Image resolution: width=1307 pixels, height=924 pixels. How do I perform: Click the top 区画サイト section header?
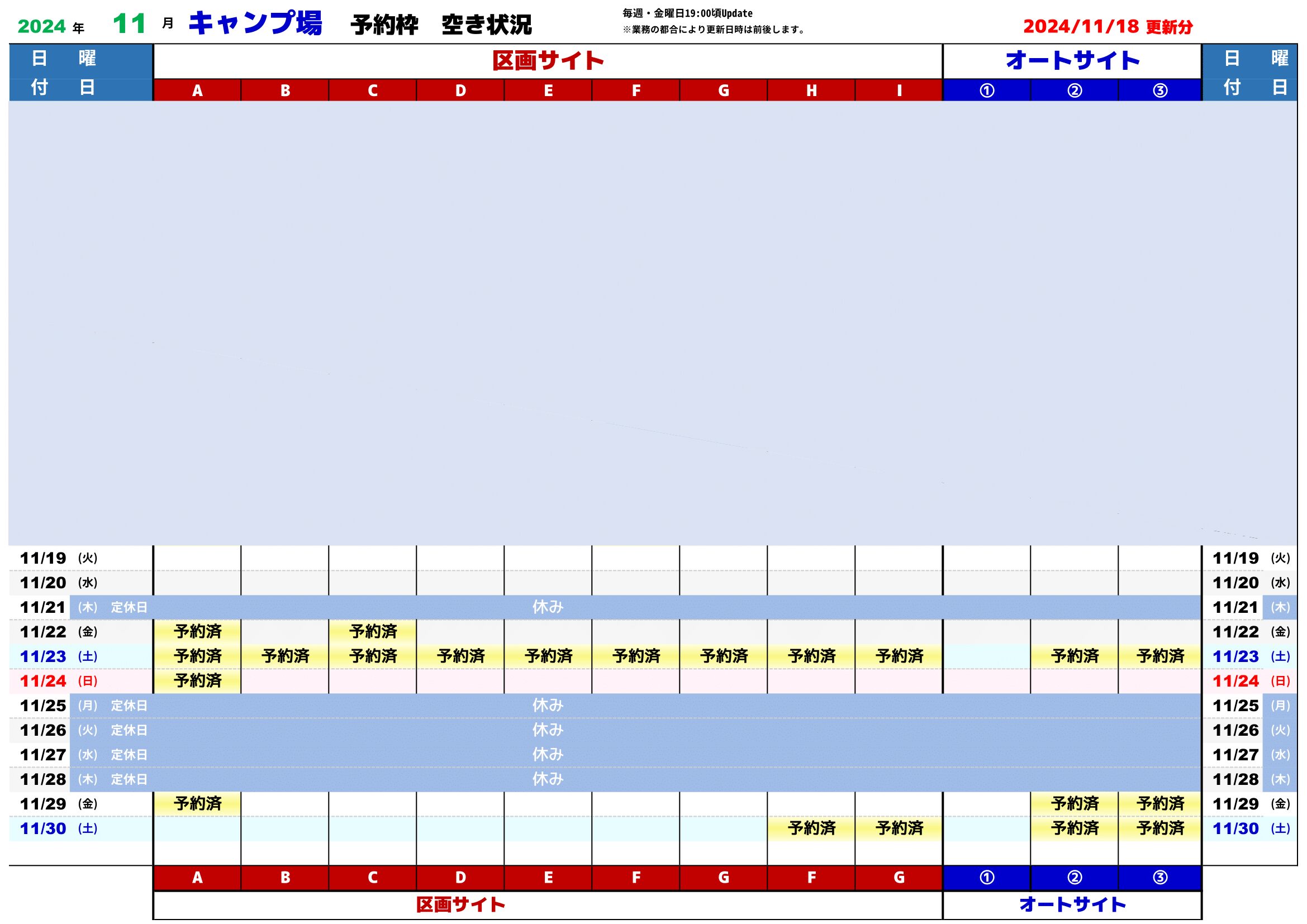pos(548,61)
